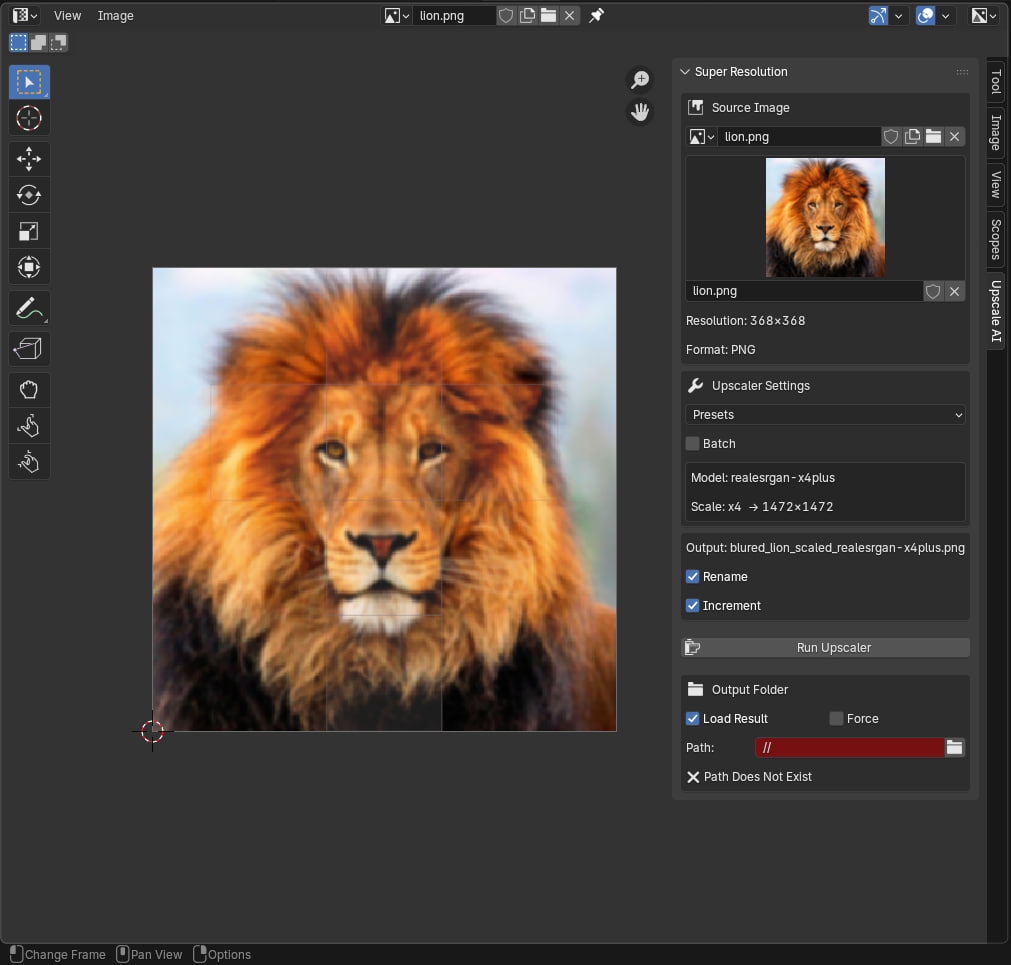Viewport: 1011px width, 965px height.
Task: Collapse the Super Resolution panel
Action: [x=685, y=72]
